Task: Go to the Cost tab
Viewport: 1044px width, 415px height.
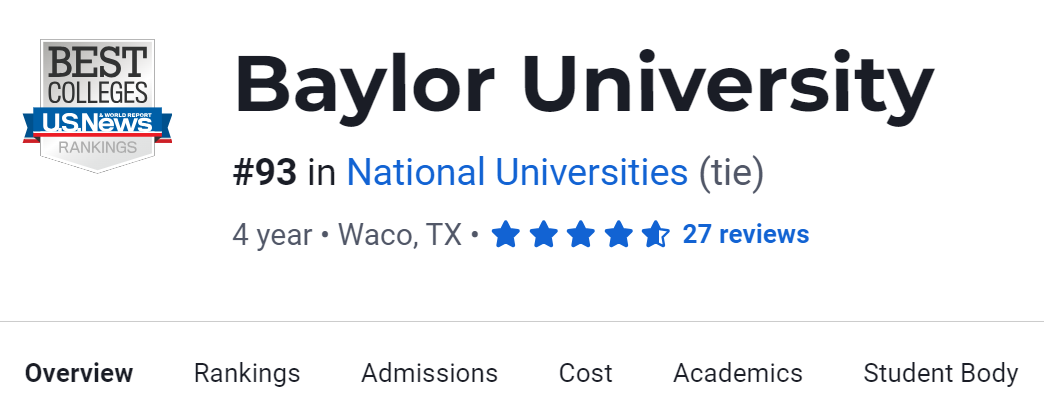Action: 585,373
